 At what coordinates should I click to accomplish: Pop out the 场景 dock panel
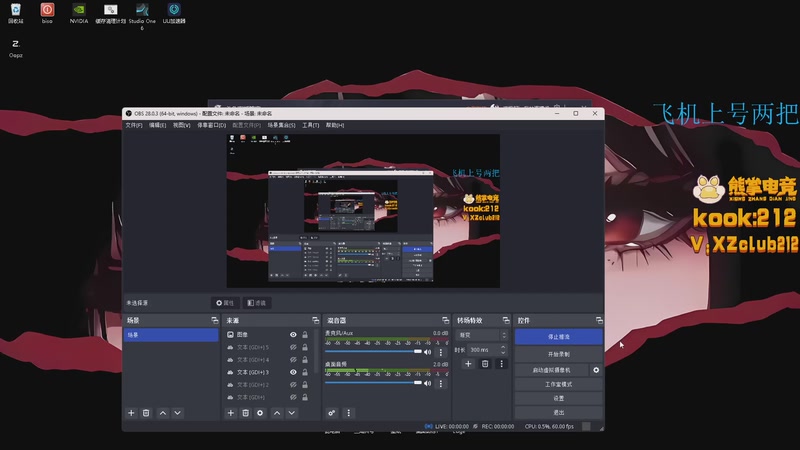[x=214, y=320]
